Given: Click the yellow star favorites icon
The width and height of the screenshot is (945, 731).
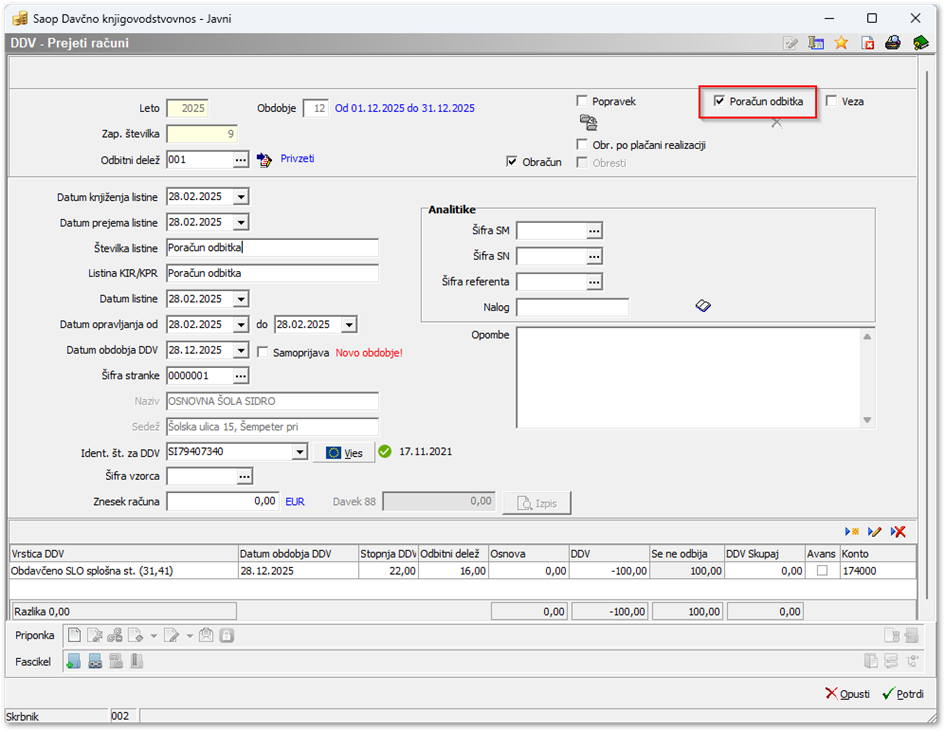Looking at the screenshot, I should coord(841,43).
